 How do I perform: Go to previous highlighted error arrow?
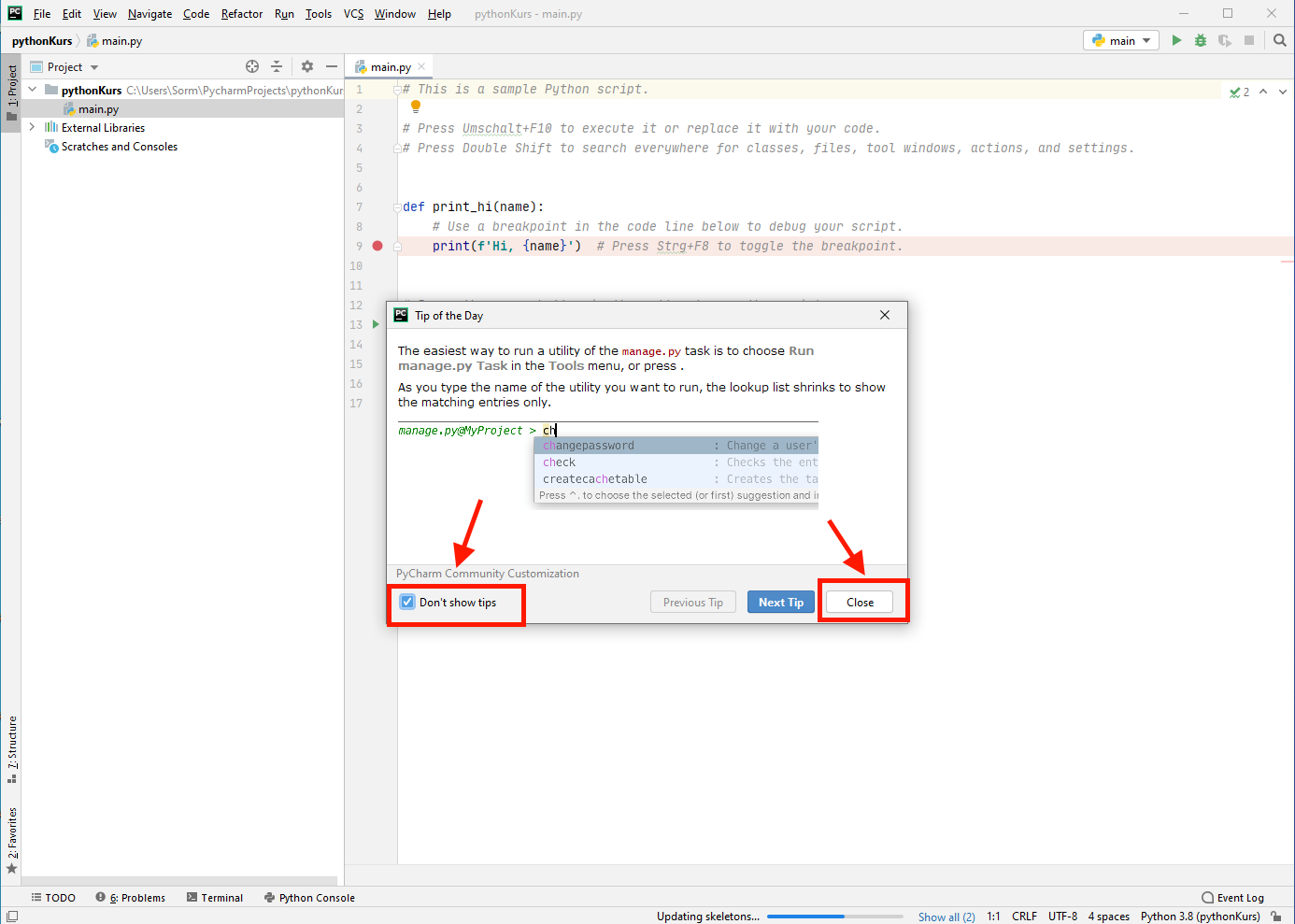pyautogui.click(x=1263, y=92)
